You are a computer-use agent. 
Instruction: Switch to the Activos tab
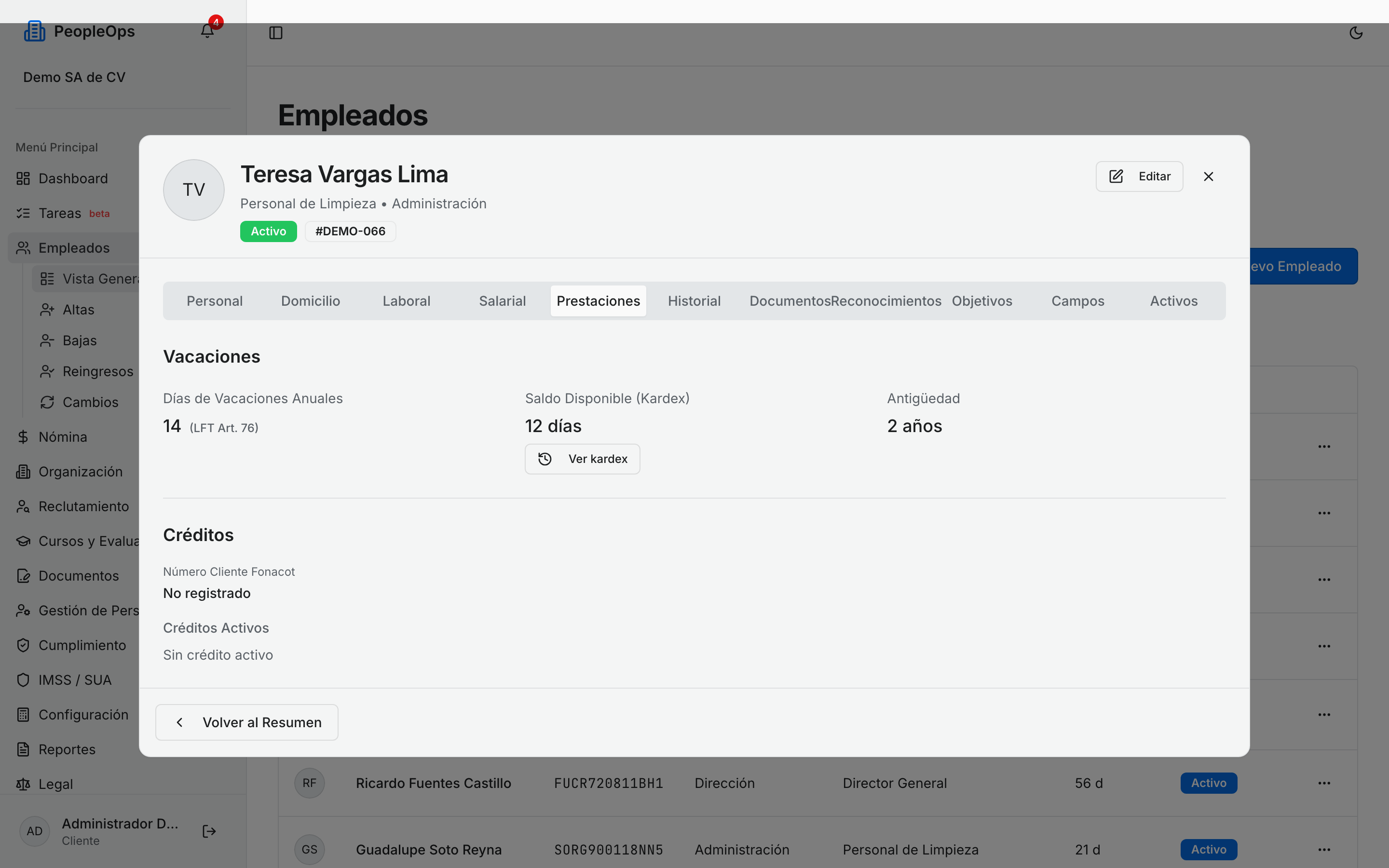(1174, 301)
